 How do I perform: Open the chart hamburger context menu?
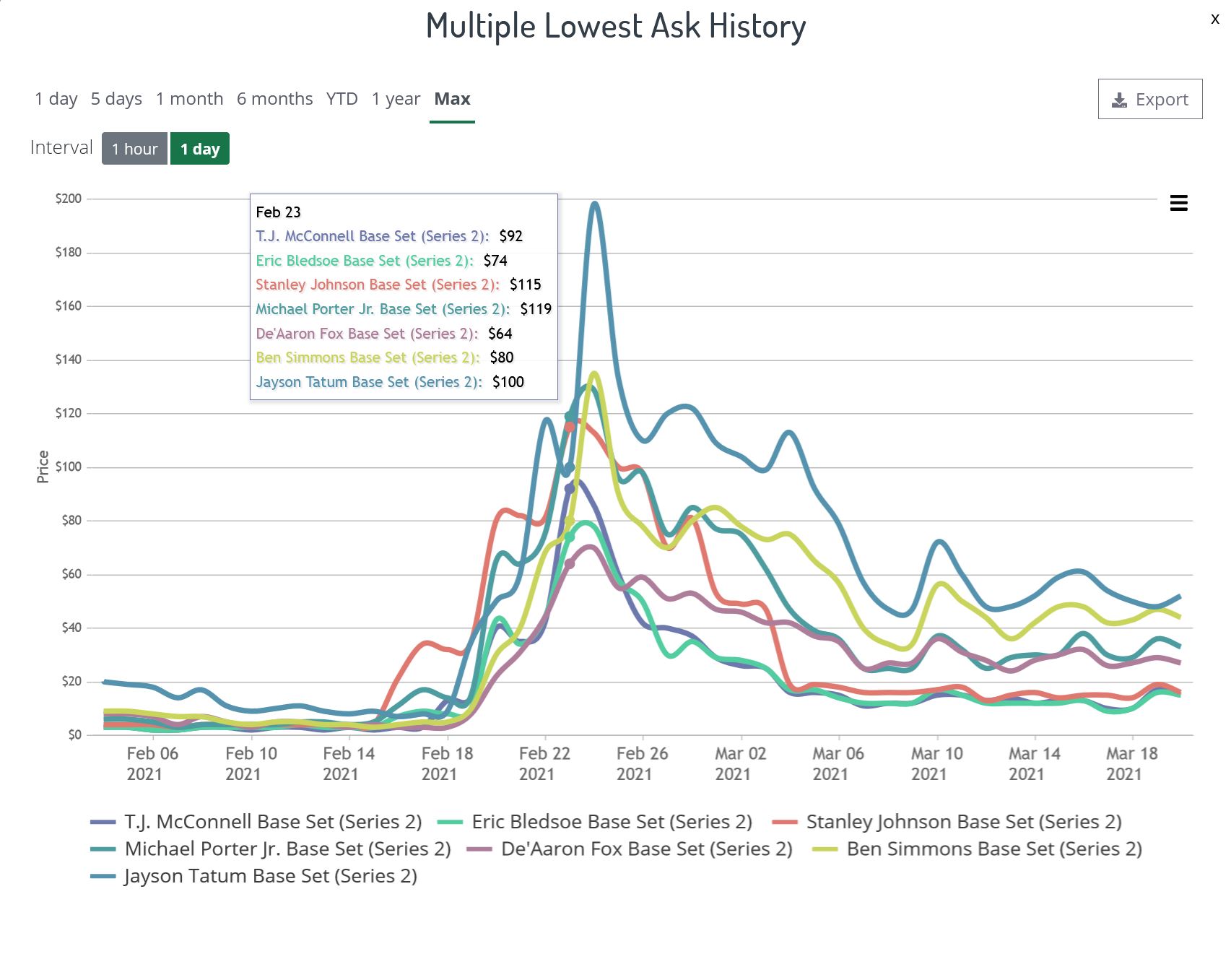point(1178,204)
